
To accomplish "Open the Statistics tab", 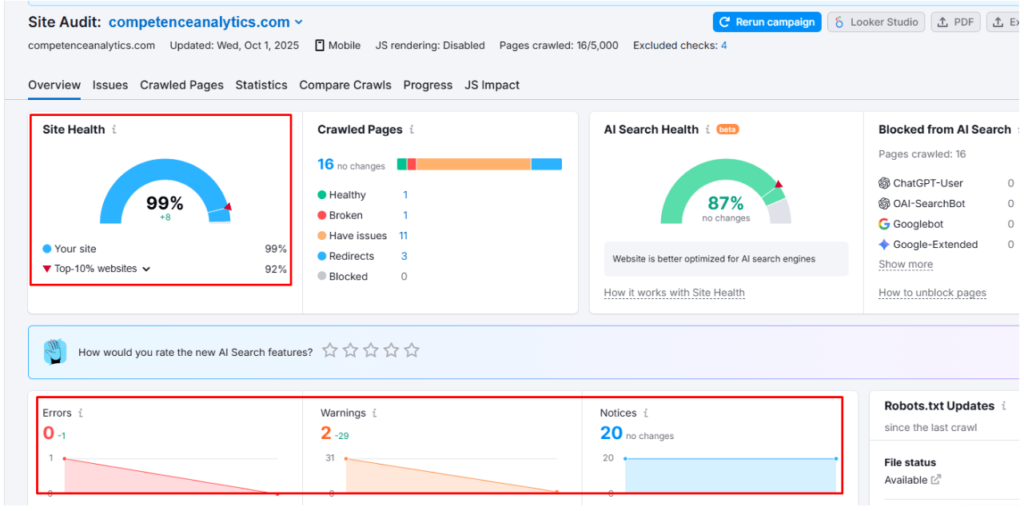I will (261, 85).
